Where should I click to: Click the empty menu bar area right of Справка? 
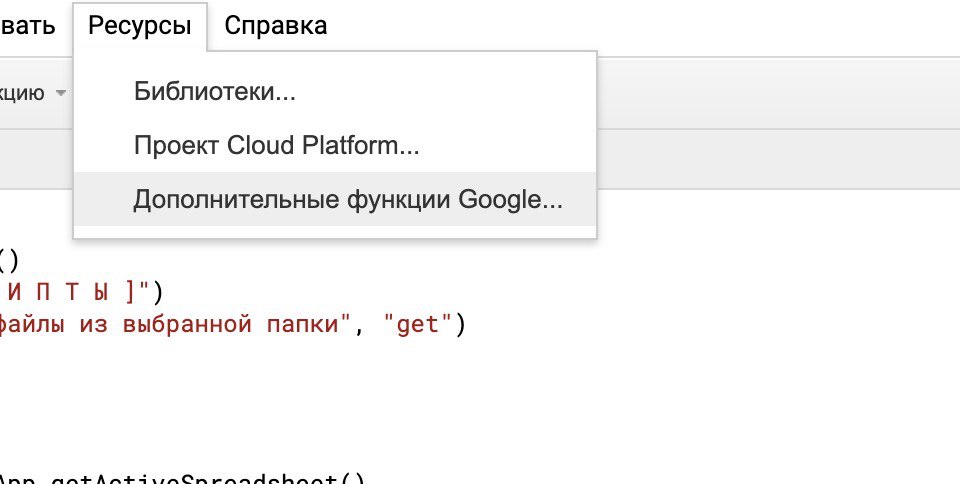click(x=640, y=26)
